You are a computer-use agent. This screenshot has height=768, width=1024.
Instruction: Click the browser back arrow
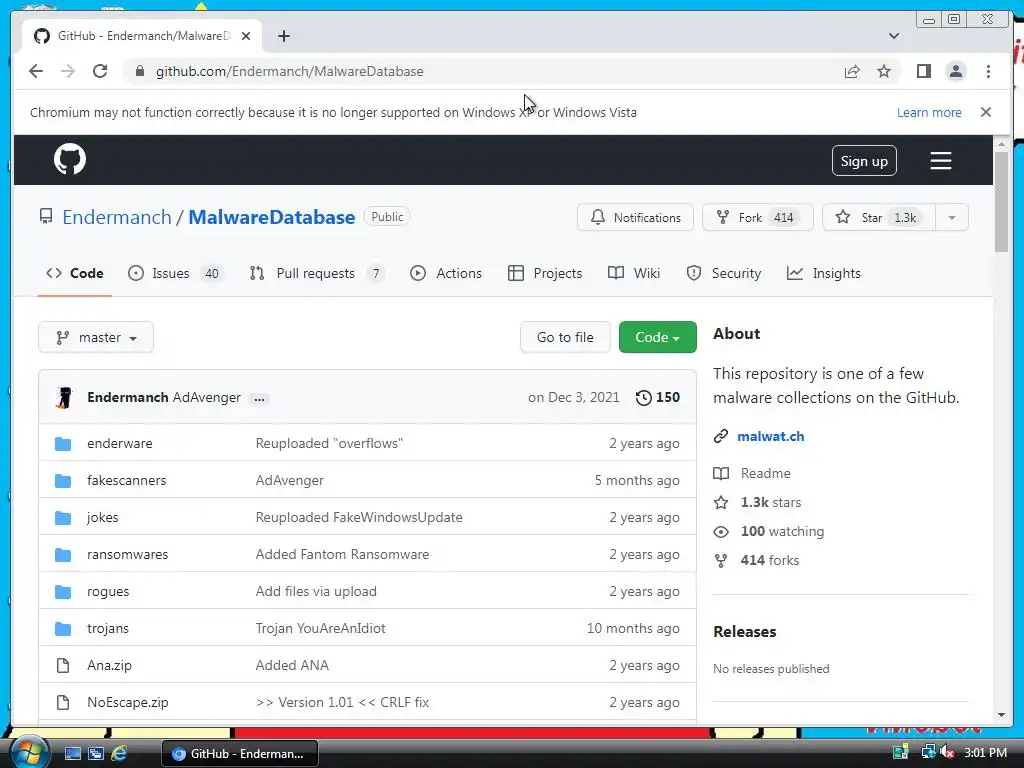36,71
